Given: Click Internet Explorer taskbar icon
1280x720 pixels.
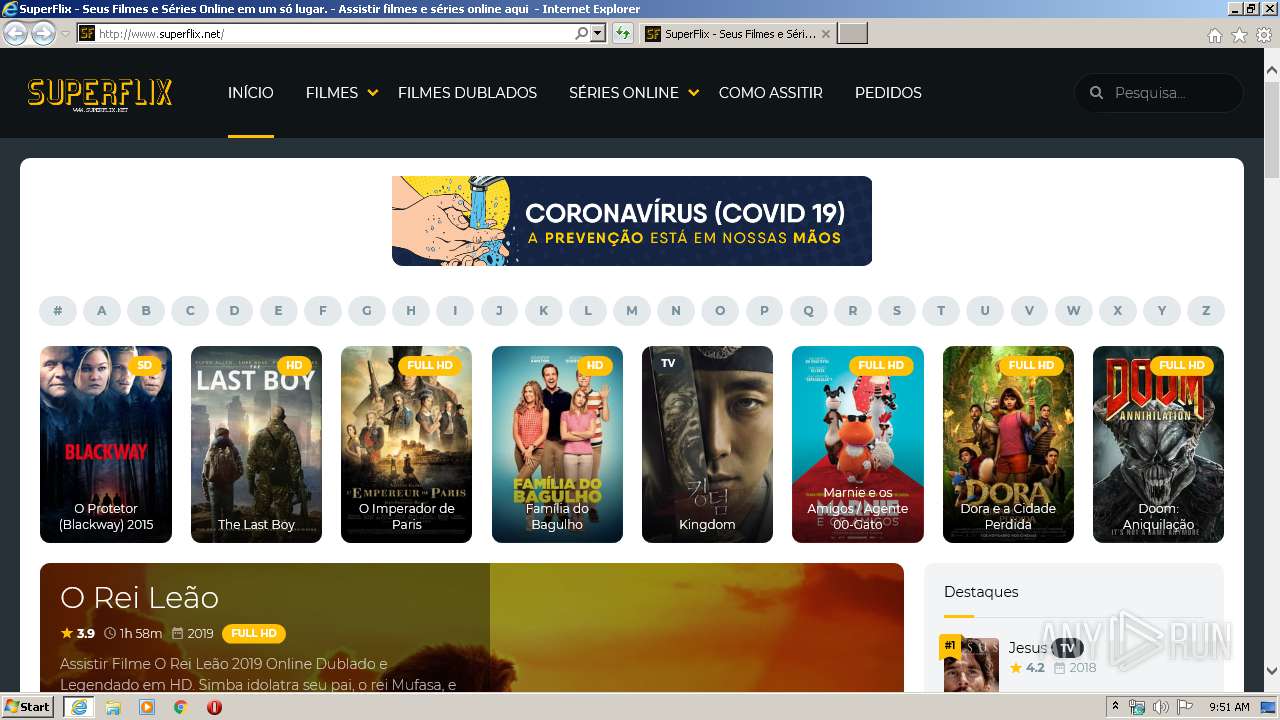Looking at the screenshot, I should click(x=79, y=707).
